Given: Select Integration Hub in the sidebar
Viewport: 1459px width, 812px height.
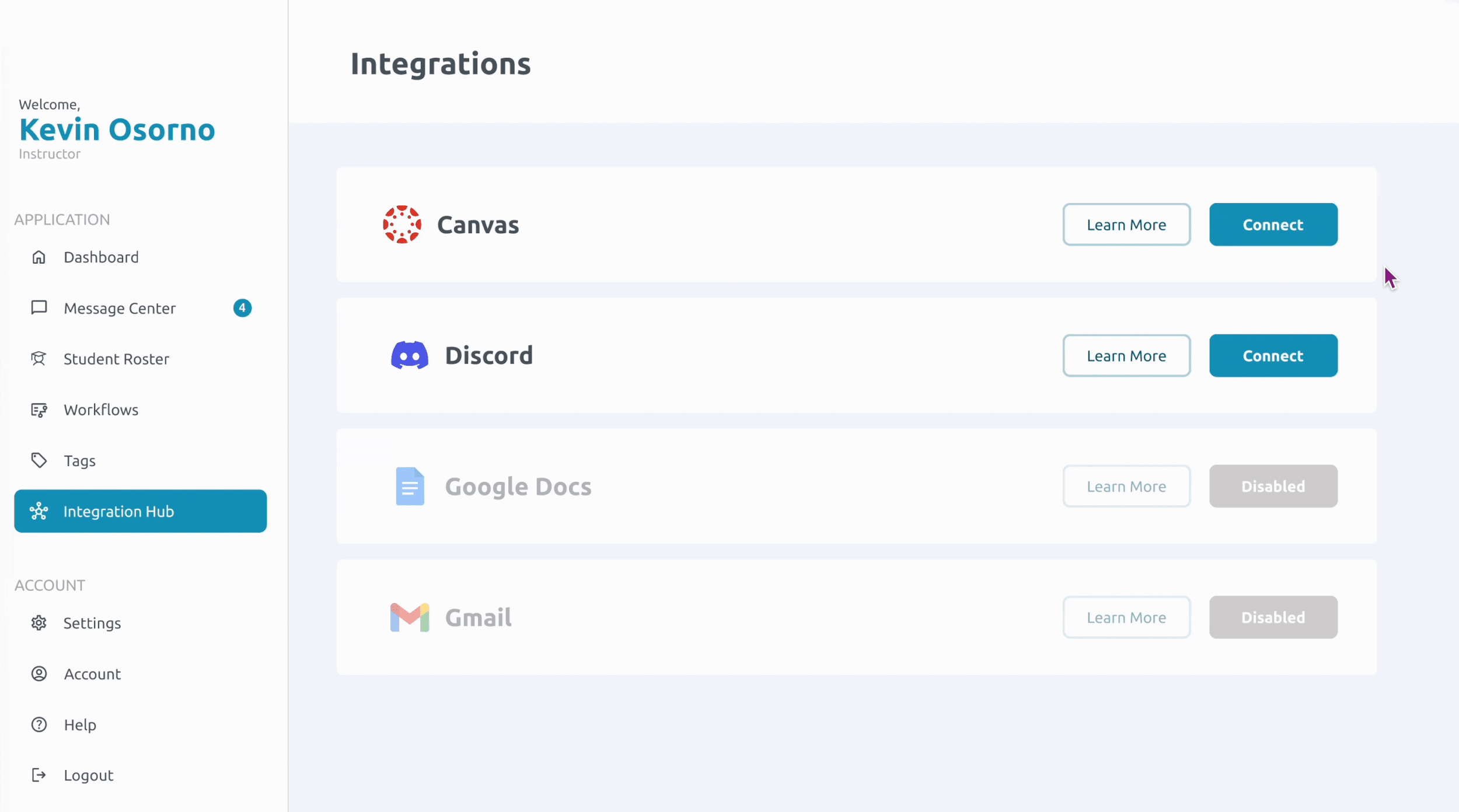Looking at the screenshot, I should pyautogui.click(x=140, y=511).
